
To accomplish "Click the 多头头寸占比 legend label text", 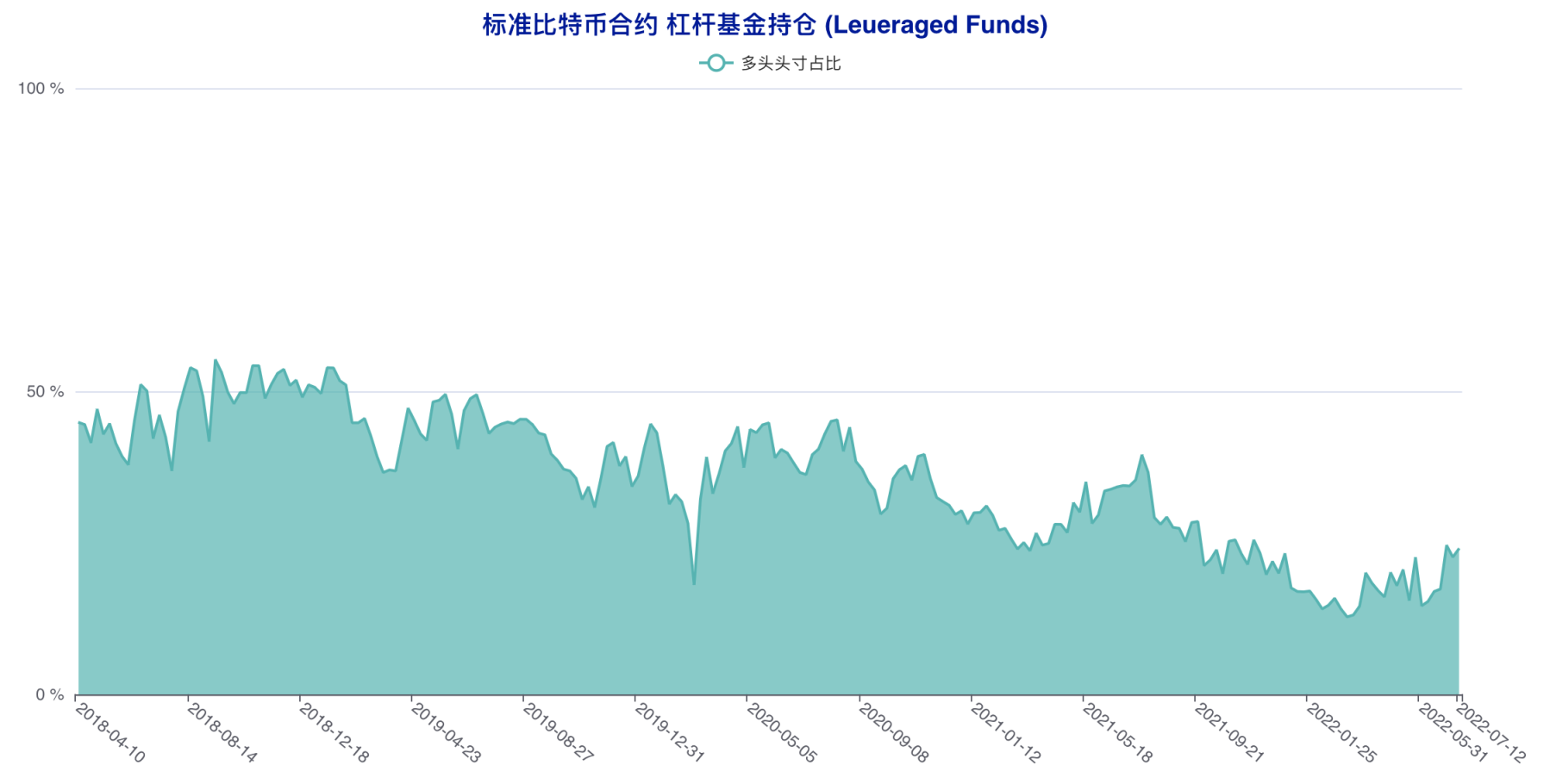I will coord(791,63).
